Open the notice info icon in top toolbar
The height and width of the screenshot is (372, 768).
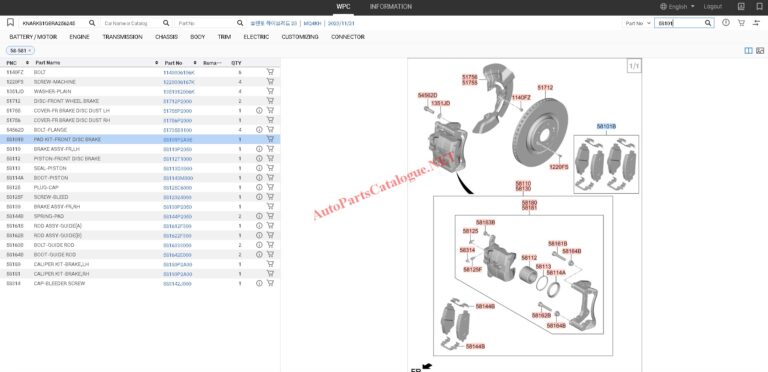tap(726, 23)
